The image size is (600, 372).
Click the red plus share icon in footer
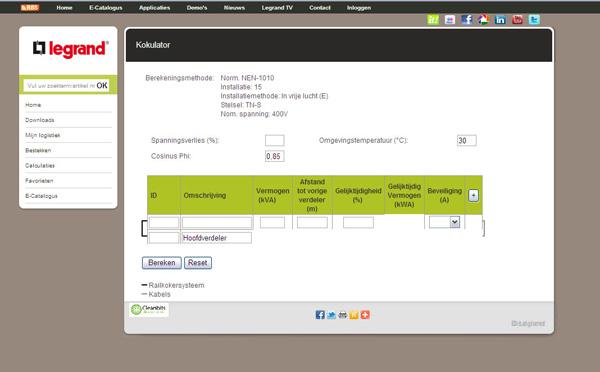coord(365,315)
